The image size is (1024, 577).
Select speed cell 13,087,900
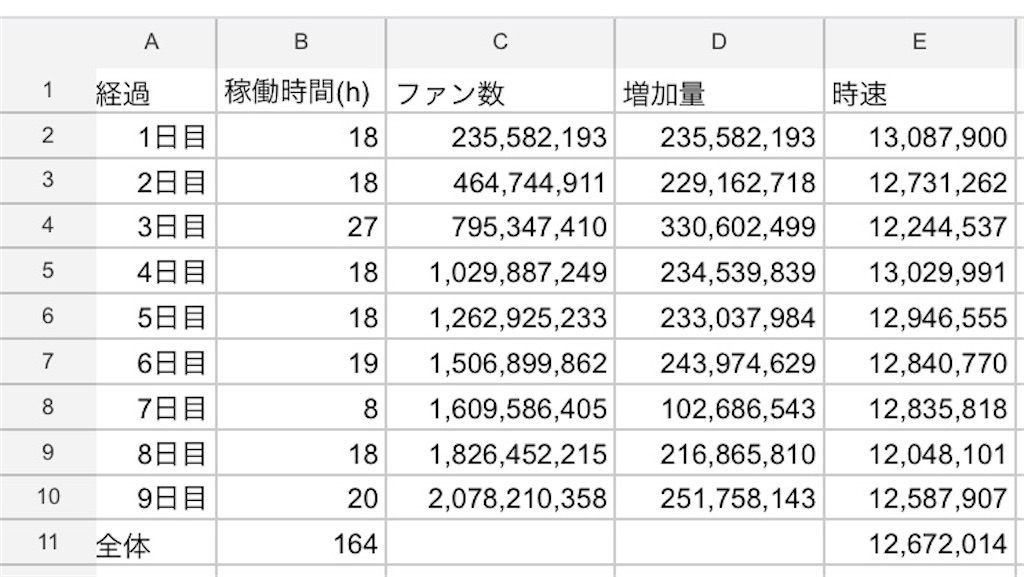pyautogui.click(x=920, y=136)
